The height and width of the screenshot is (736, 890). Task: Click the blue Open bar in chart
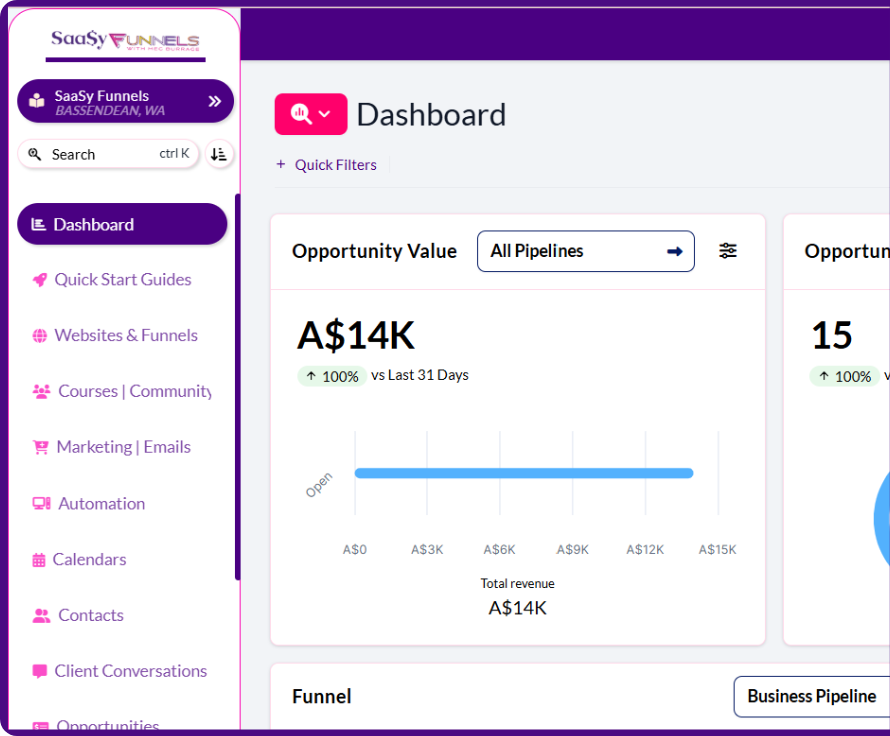tap(523, 473)
